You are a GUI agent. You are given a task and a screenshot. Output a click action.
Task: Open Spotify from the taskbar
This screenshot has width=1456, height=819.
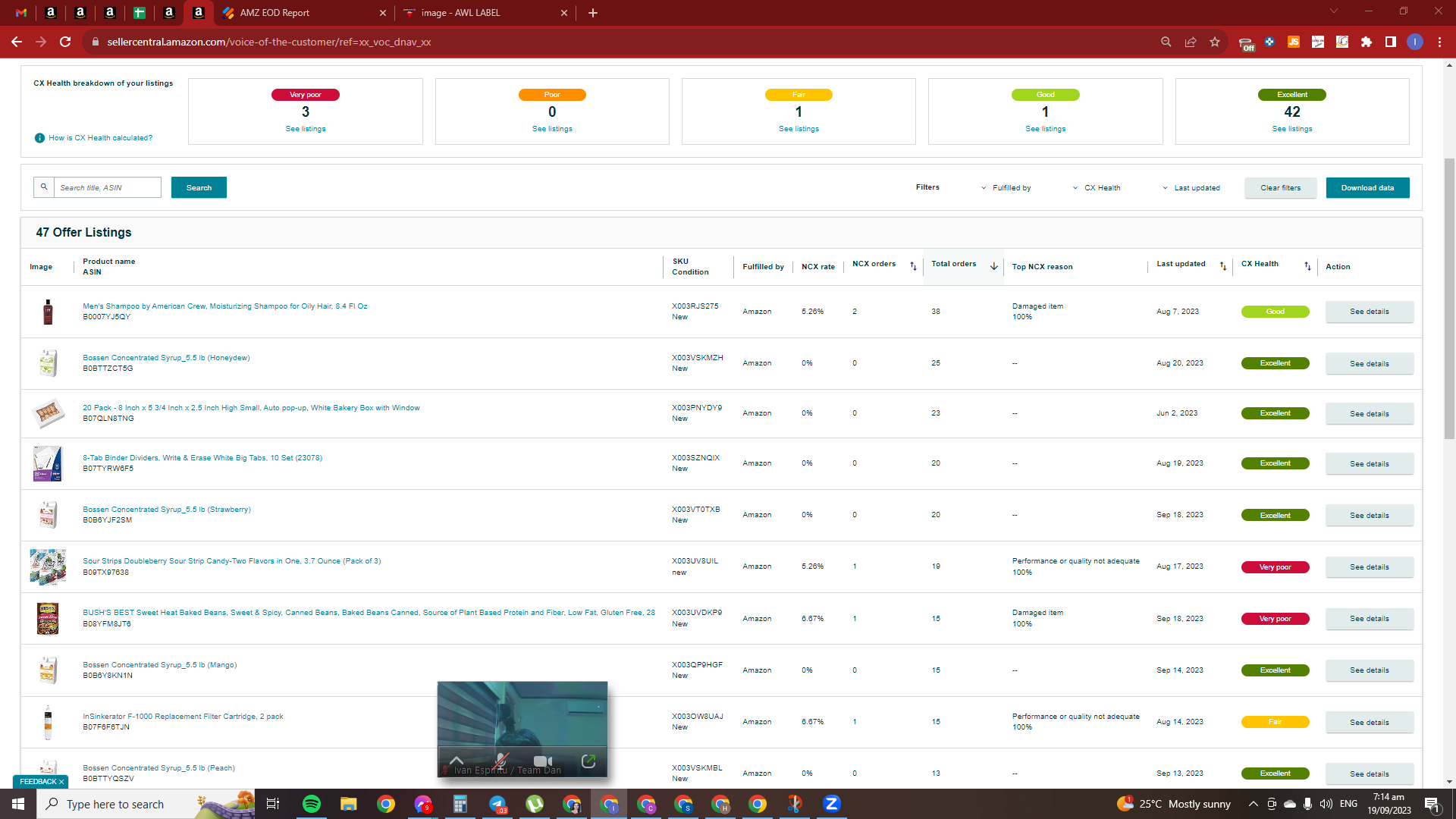(312, 804)
